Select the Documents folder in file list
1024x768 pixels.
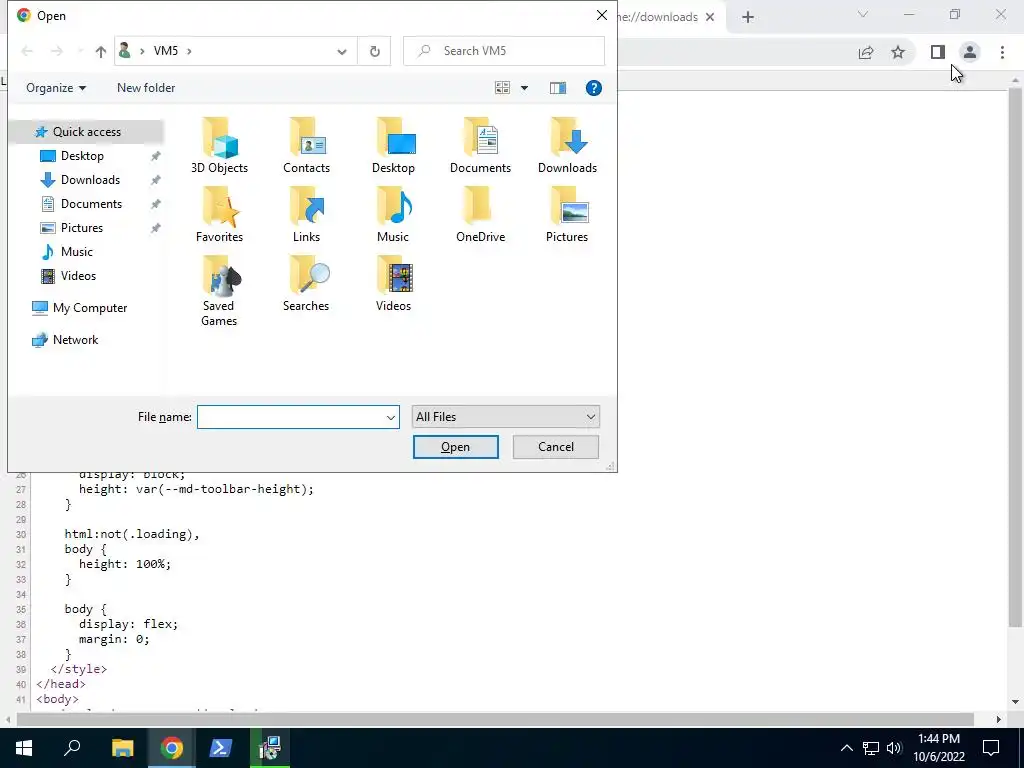[480, 146]
